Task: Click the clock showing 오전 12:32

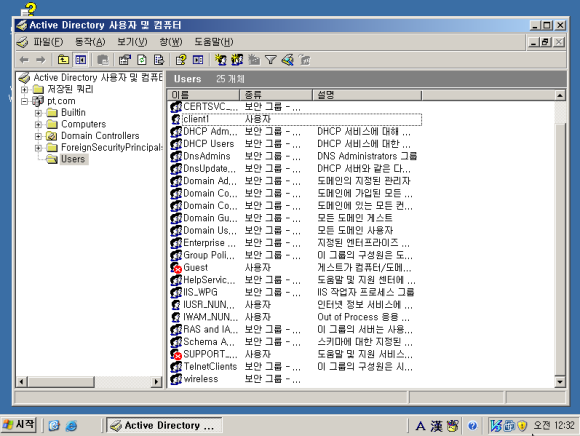Action: click(553, 426)
